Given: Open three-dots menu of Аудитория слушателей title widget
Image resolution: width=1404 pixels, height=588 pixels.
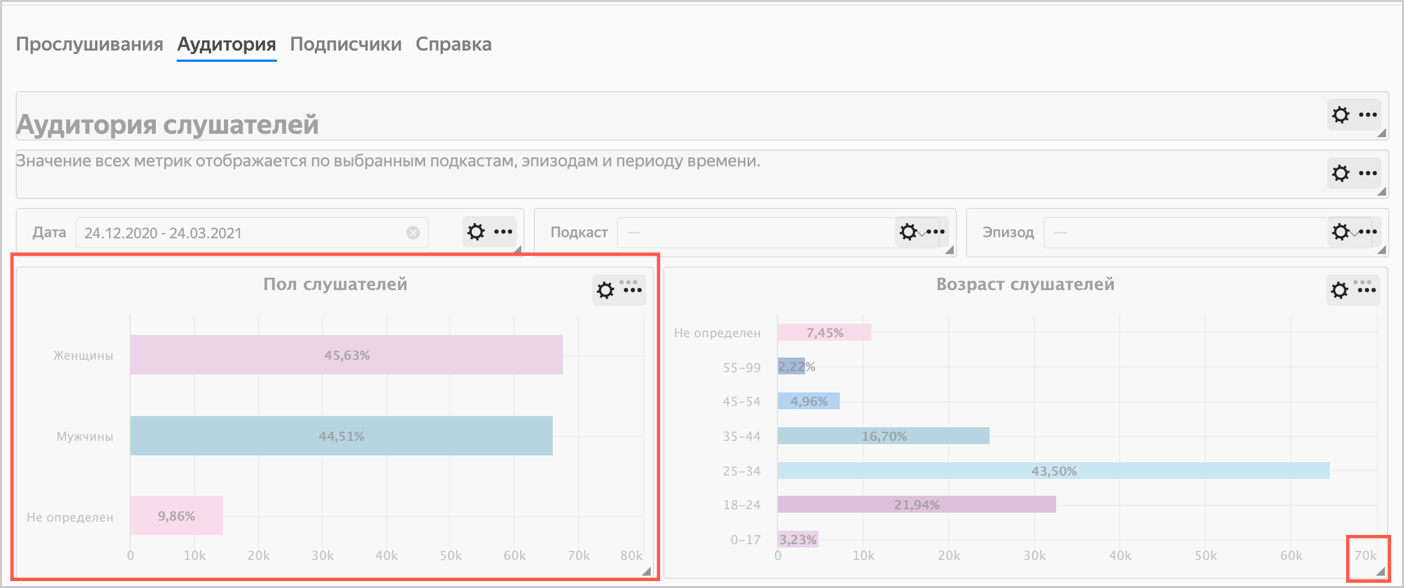Looking at the screenshot, I should pyautogui.click(x=1368, y=116).
